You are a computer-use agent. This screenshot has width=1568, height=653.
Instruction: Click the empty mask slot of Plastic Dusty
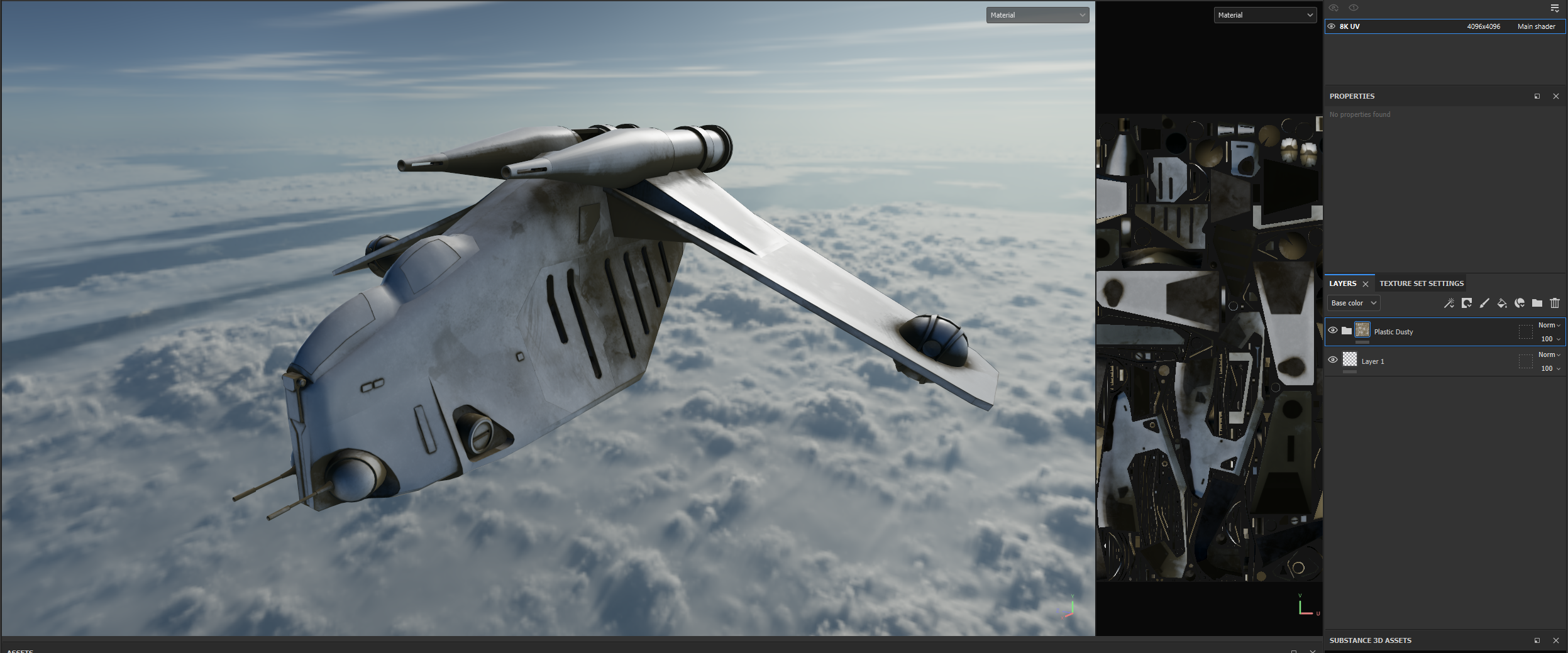[1525, 332]
